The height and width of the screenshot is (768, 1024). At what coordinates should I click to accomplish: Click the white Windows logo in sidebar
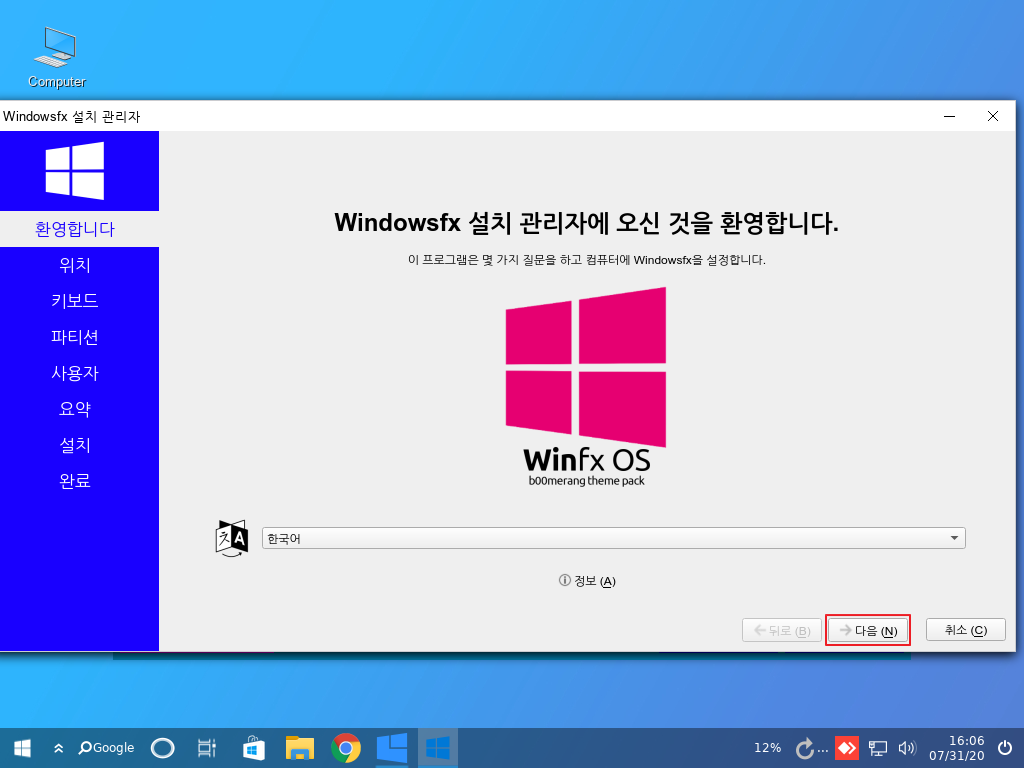[74, 170]
